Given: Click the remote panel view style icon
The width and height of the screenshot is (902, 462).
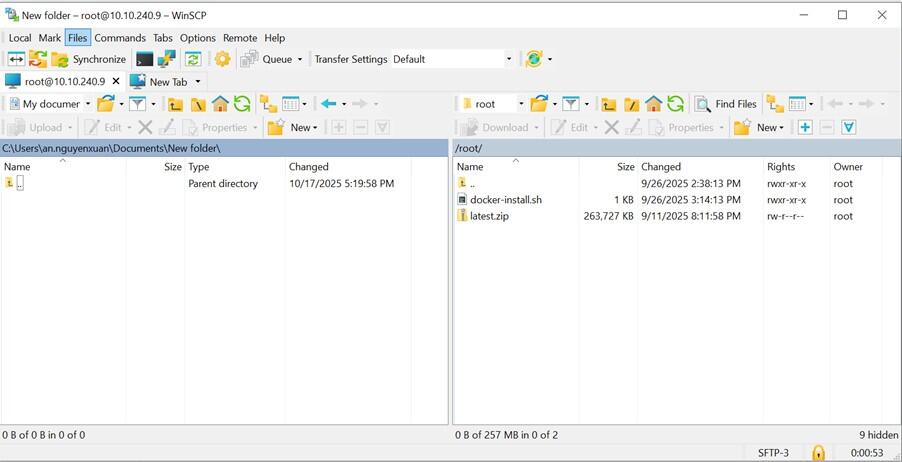Looking at the screenshot, I should pos(797,104).
